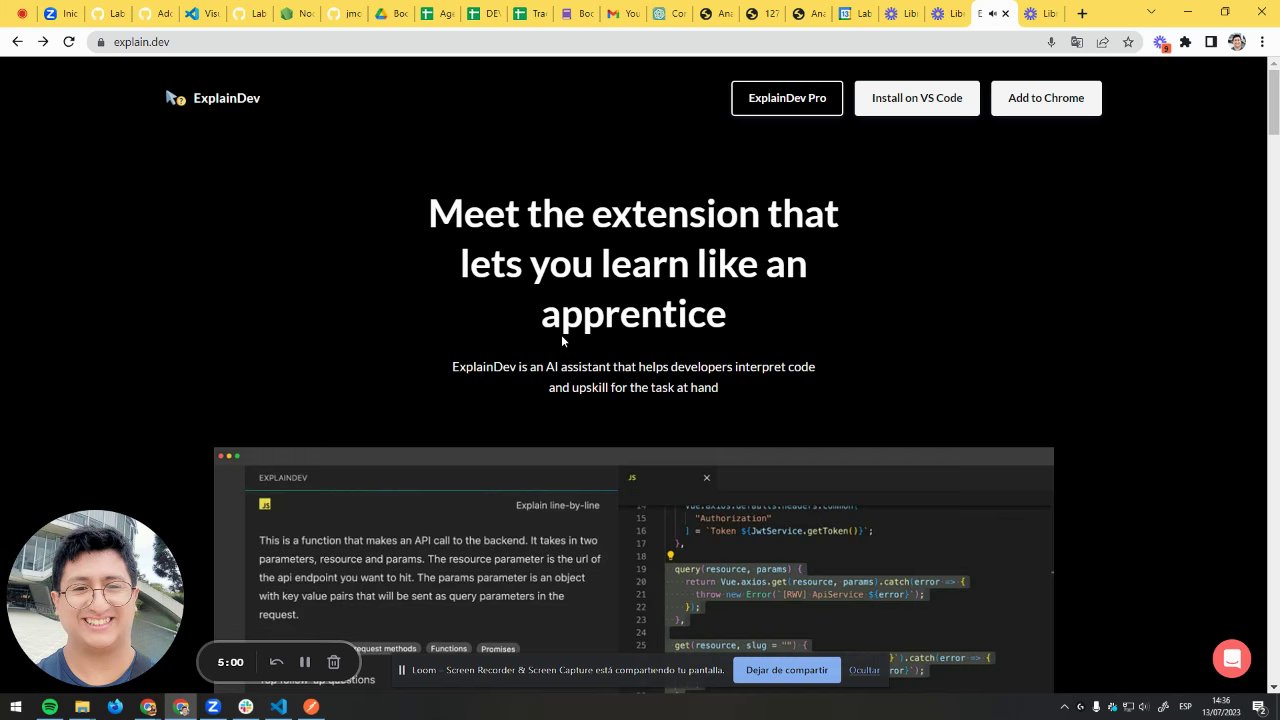The width and height of the screenshot is (1280, 720).
Task: Open Chrome's three-dot menu
Action: tap(1263, 42)
